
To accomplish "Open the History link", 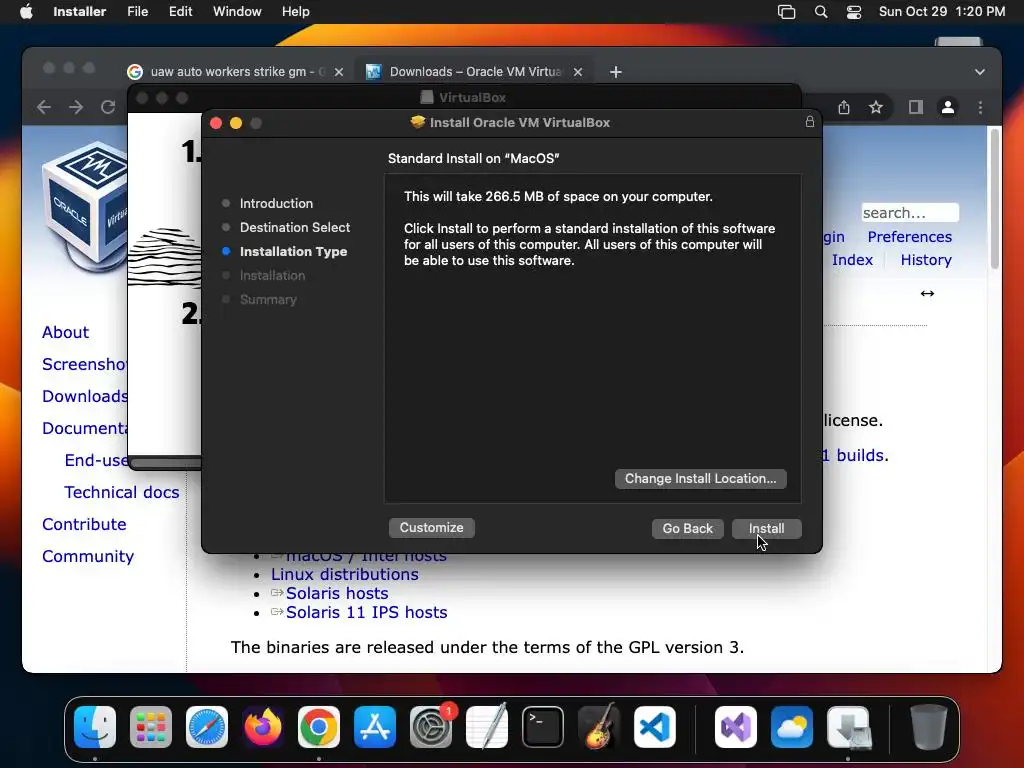I will coord(926,260).
